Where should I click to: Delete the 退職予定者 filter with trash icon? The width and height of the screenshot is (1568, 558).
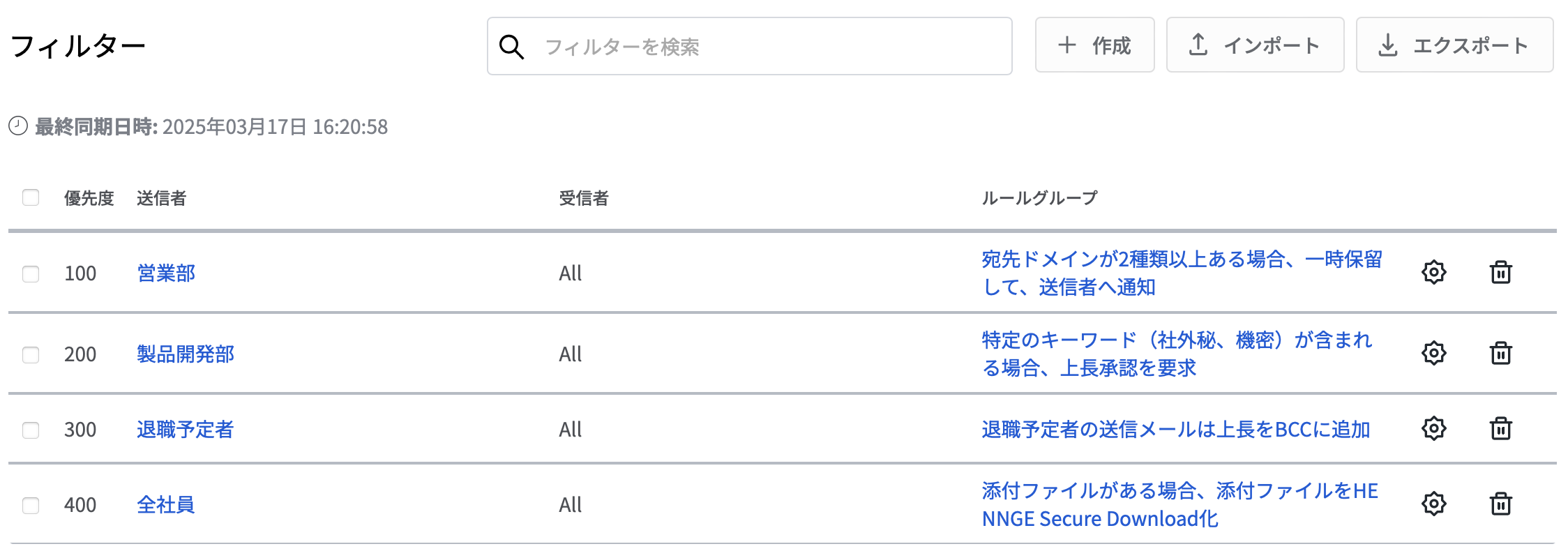1500,428
